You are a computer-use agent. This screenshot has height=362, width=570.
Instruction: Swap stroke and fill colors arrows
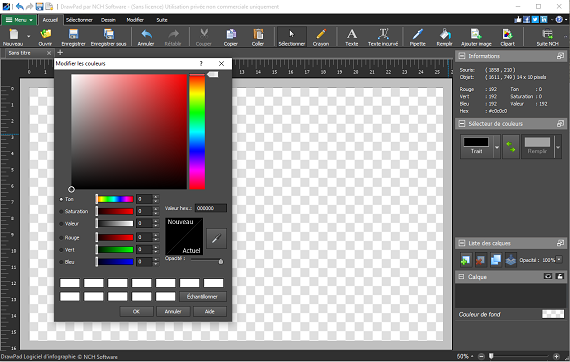tap(511, 146)
